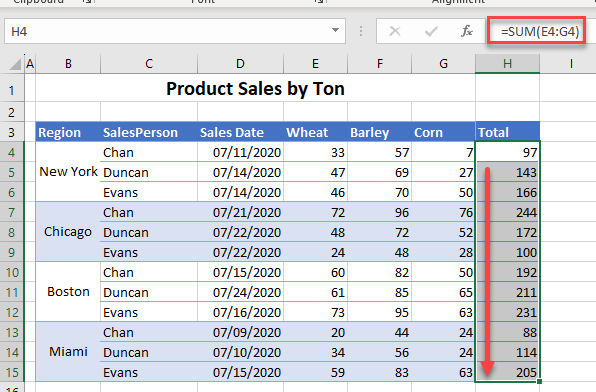Click the date cell 07/11/2020
Image resolution: width=596 pixels, height=392 pixels.
click(x=240, y=152)
